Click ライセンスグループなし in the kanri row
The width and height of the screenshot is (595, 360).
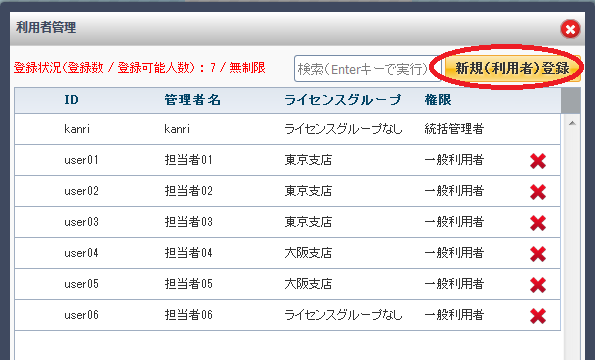pos(343,129)
